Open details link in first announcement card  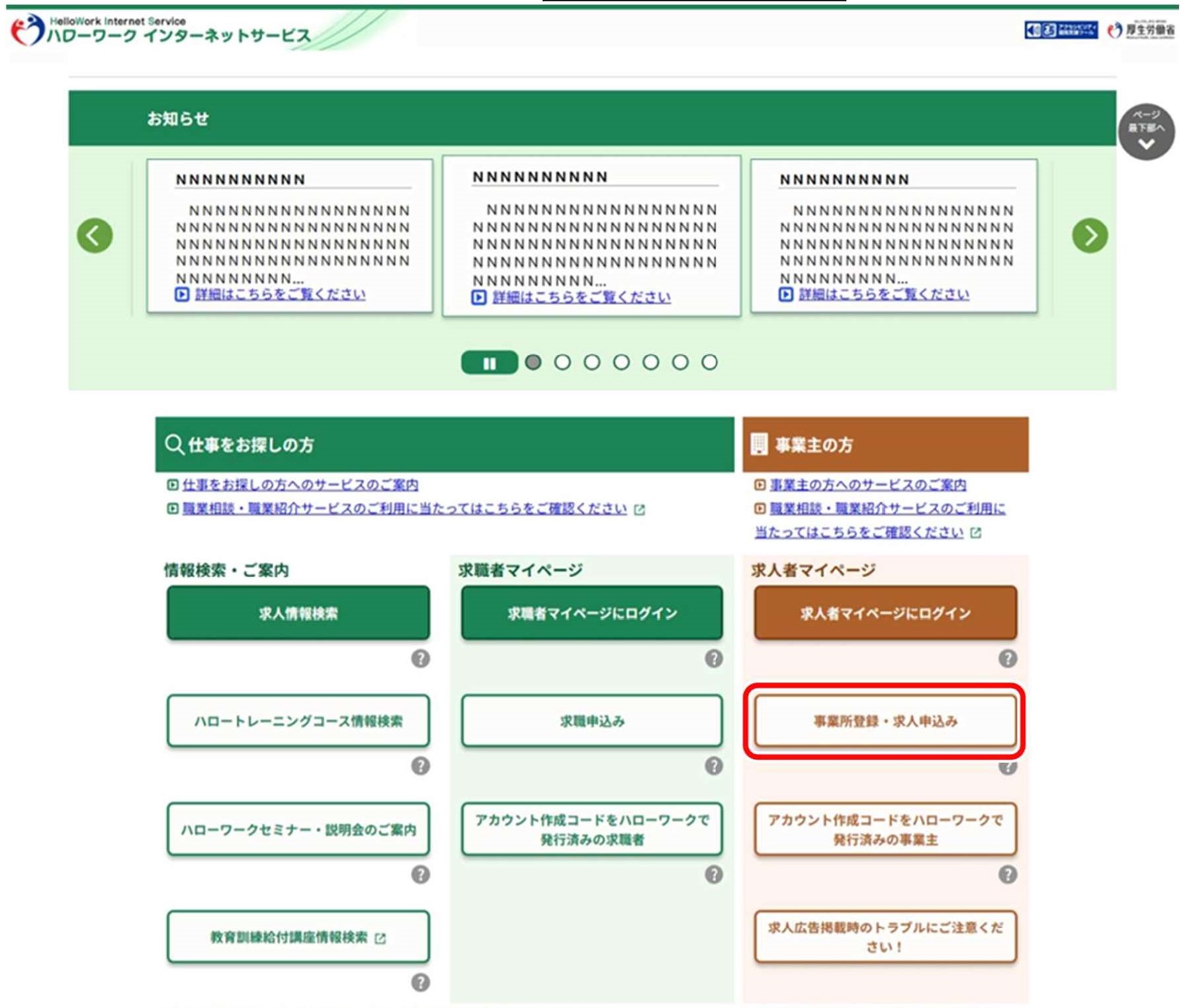coord(279,294)
